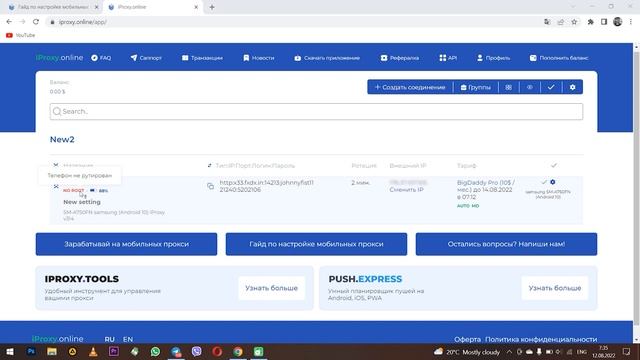Click Пополнить баланс to top up
This screenshot has width=640, height=360.
click(x=559, y=58)
